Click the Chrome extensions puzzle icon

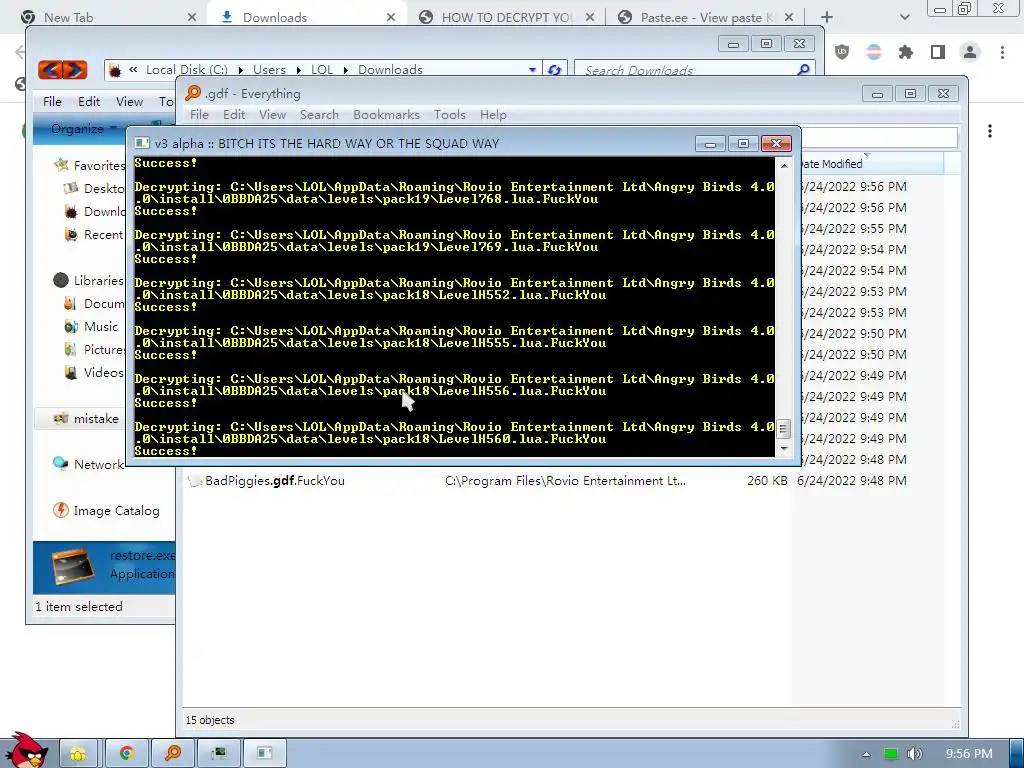[x=906, y=52]
